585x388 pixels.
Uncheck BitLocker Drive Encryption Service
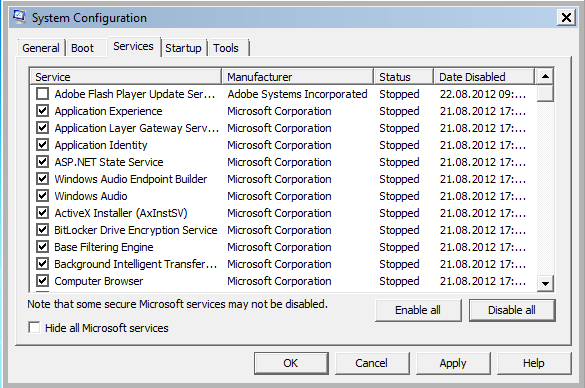(x=43, y=230)
